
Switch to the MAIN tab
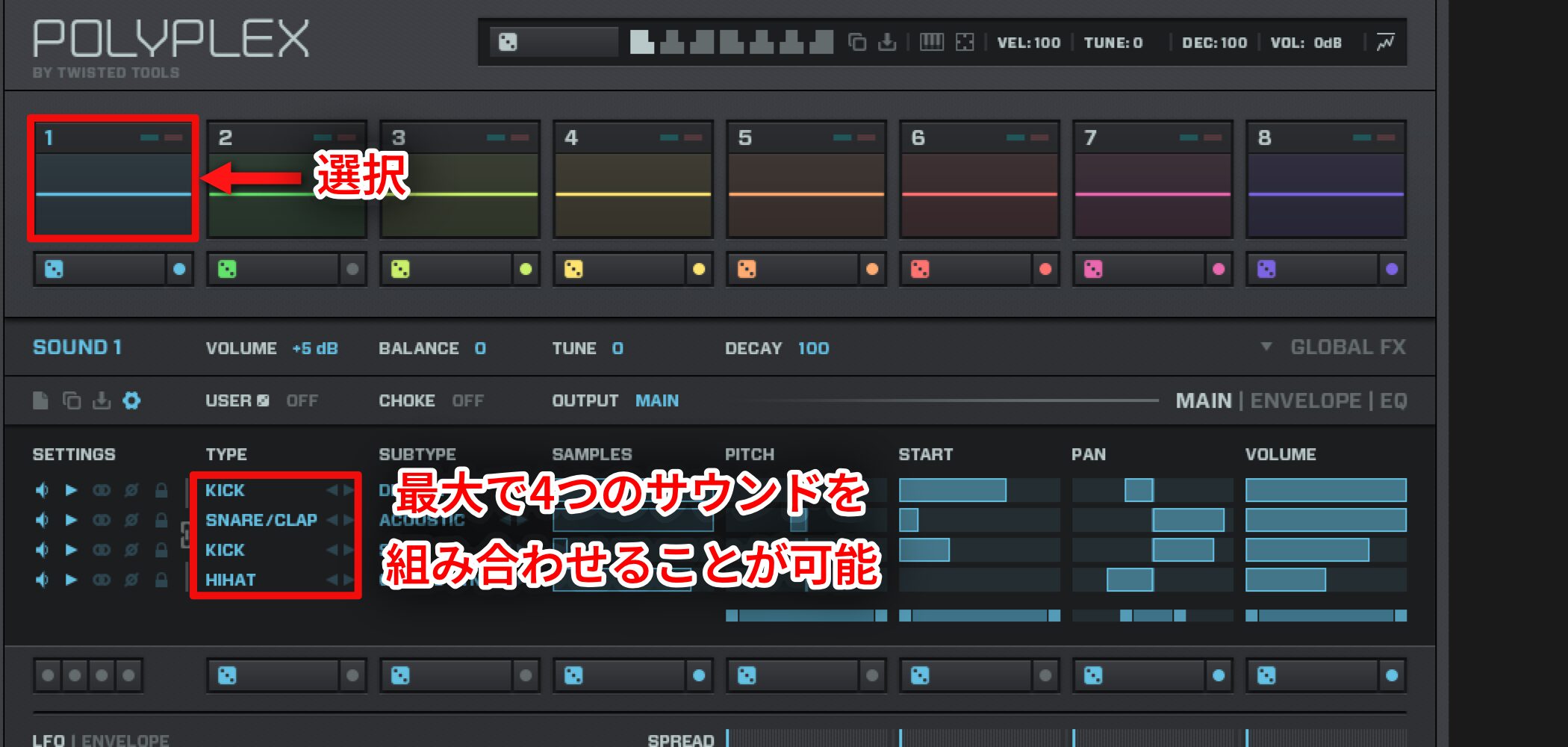pyautogui.click(x=1204, y=401)
